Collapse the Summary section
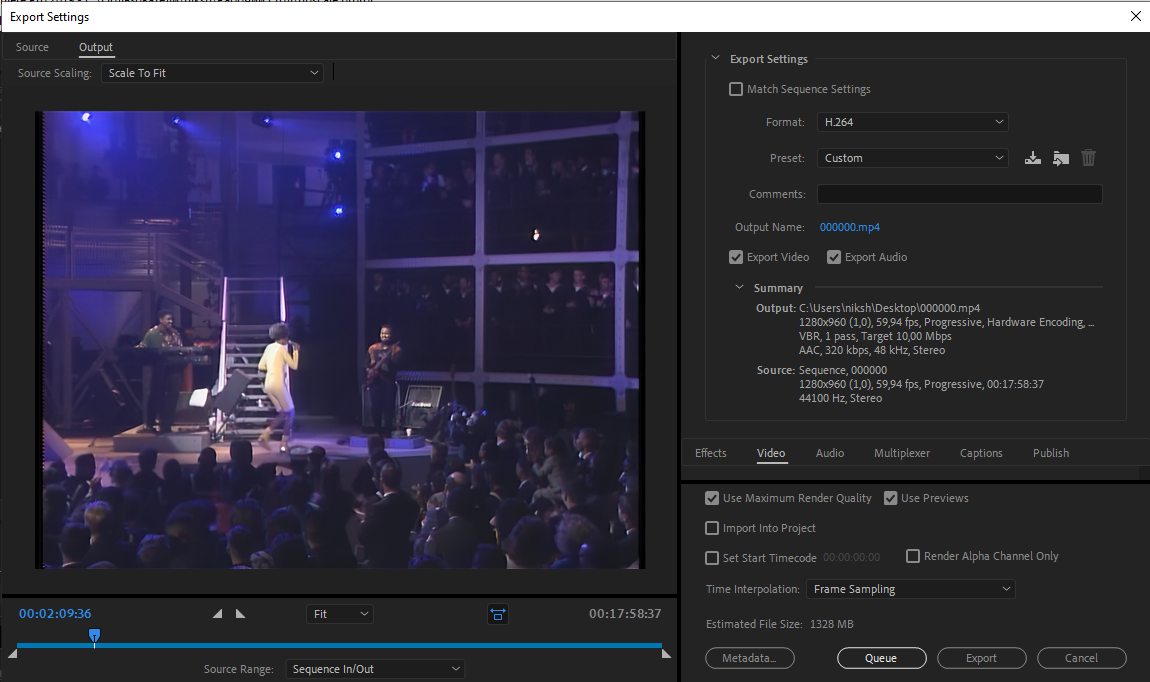The image size is (1150, 682). (x=739, y=287)
